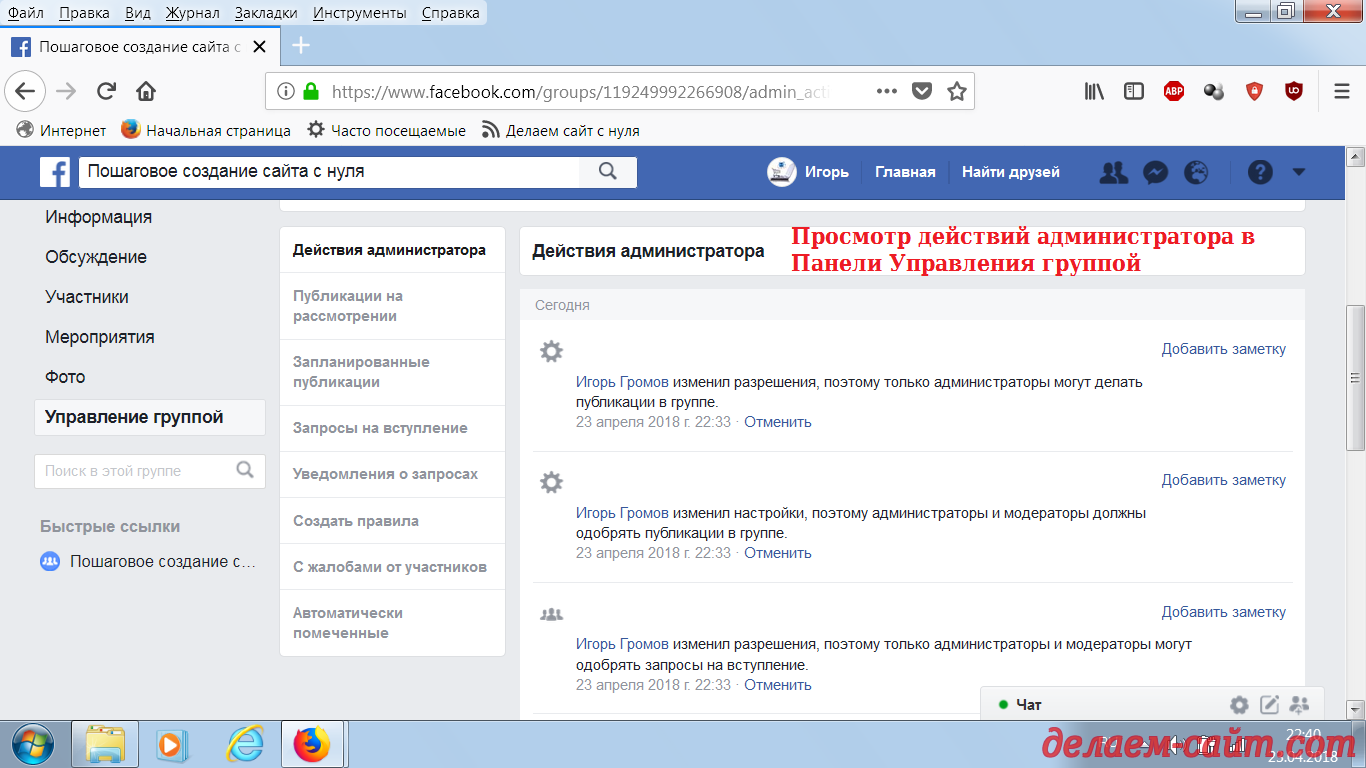The width and height of the screenshot is (1366, 768).
Task: Add people to chat via icon
Action: pos(1299,704)
